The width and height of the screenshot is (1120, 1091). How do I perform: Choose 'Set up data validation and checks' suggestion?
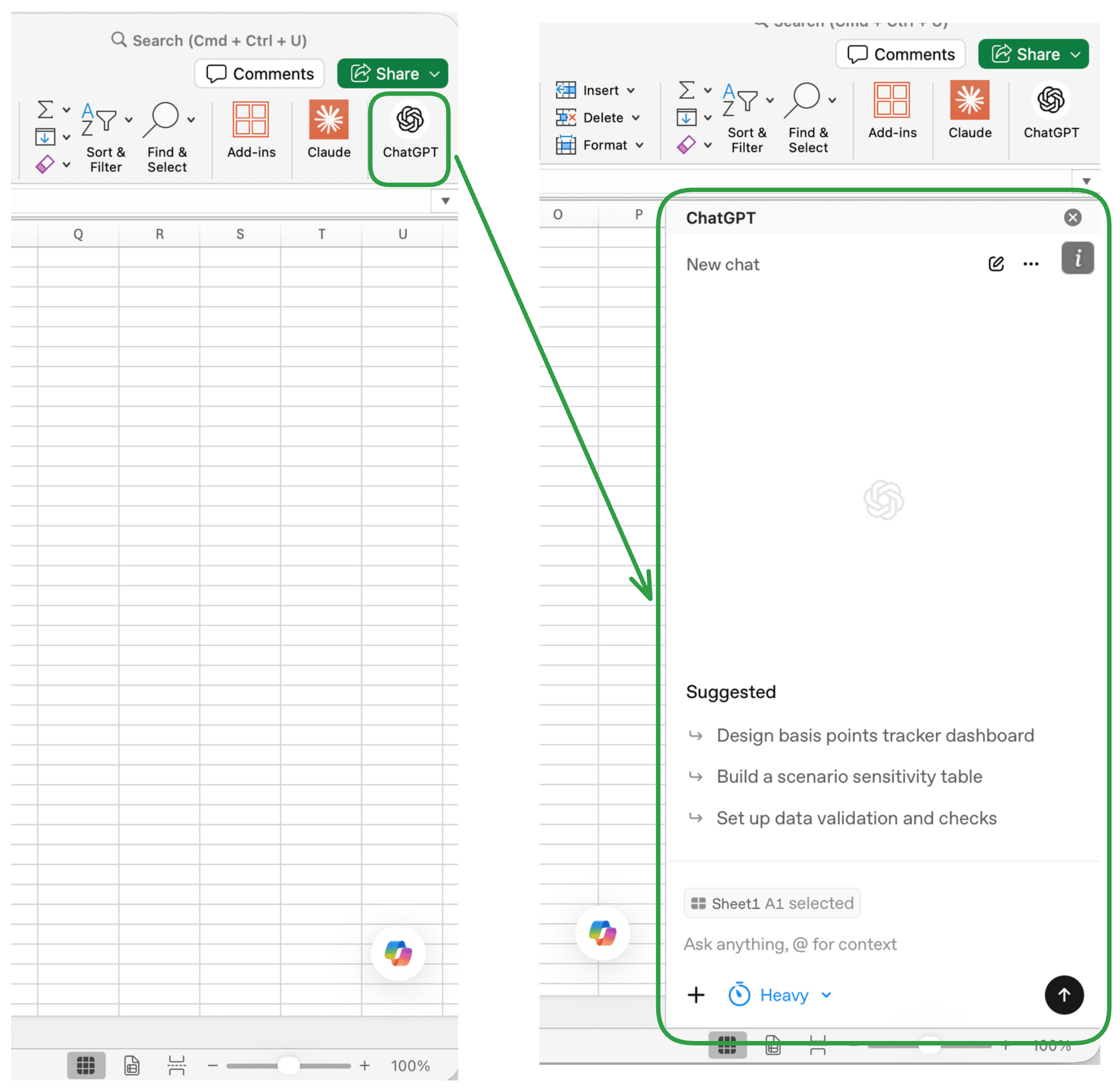(x=842, y=818)
